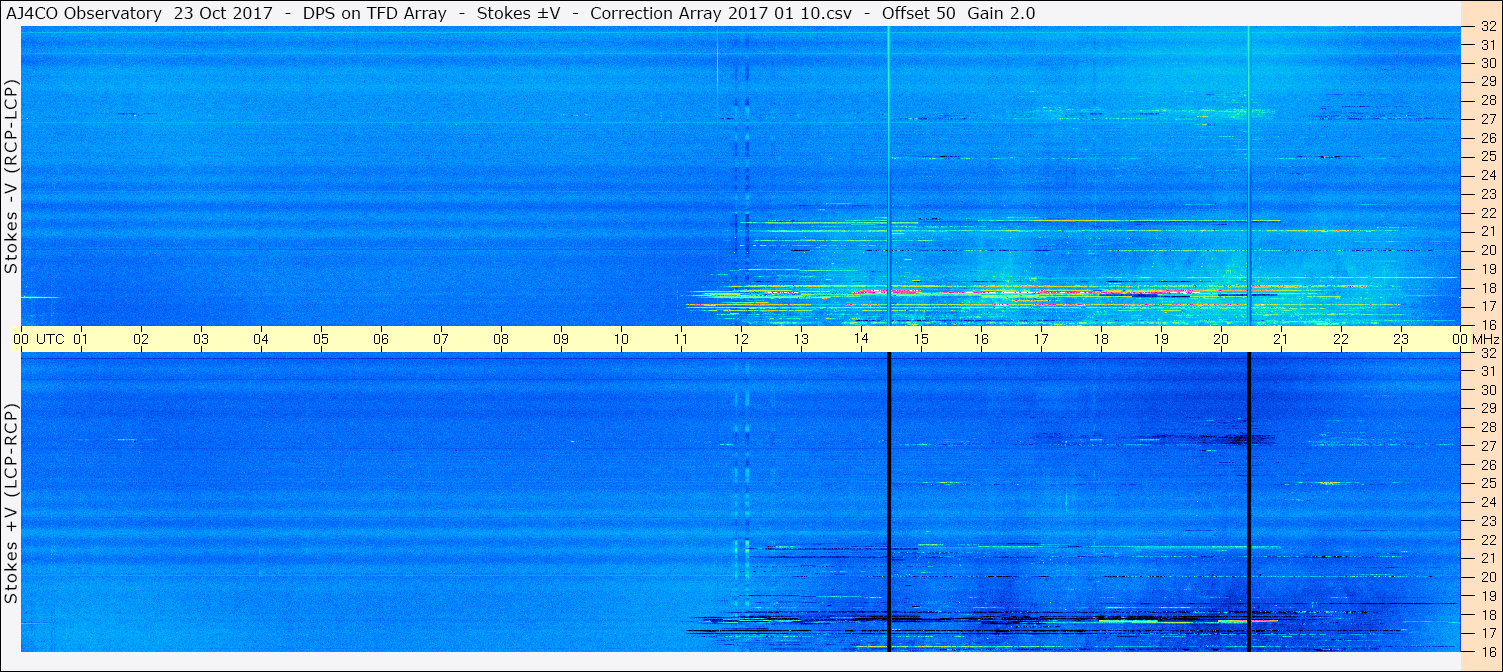Click the 29 MHz tick in lower panel
The image size is (1503, 672).
(1487, 409)
